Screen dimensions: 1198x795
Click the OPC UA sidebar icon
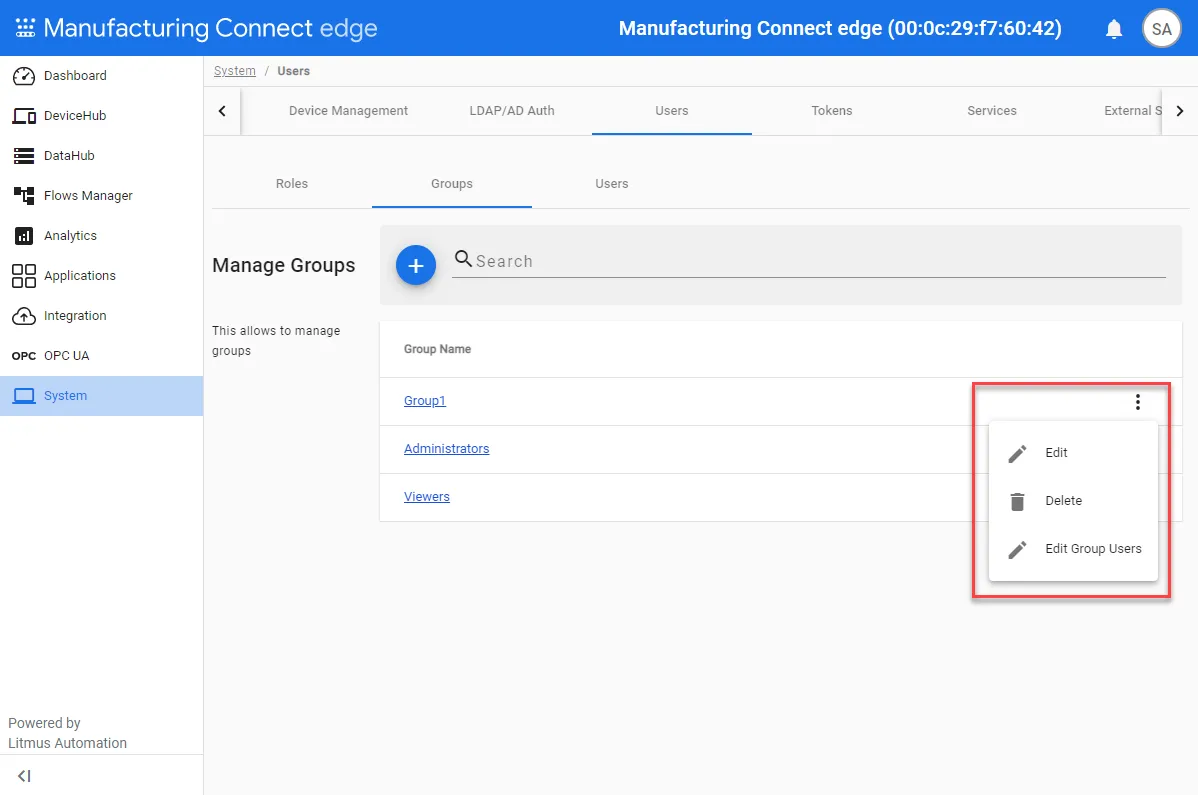tap(24, 356)
